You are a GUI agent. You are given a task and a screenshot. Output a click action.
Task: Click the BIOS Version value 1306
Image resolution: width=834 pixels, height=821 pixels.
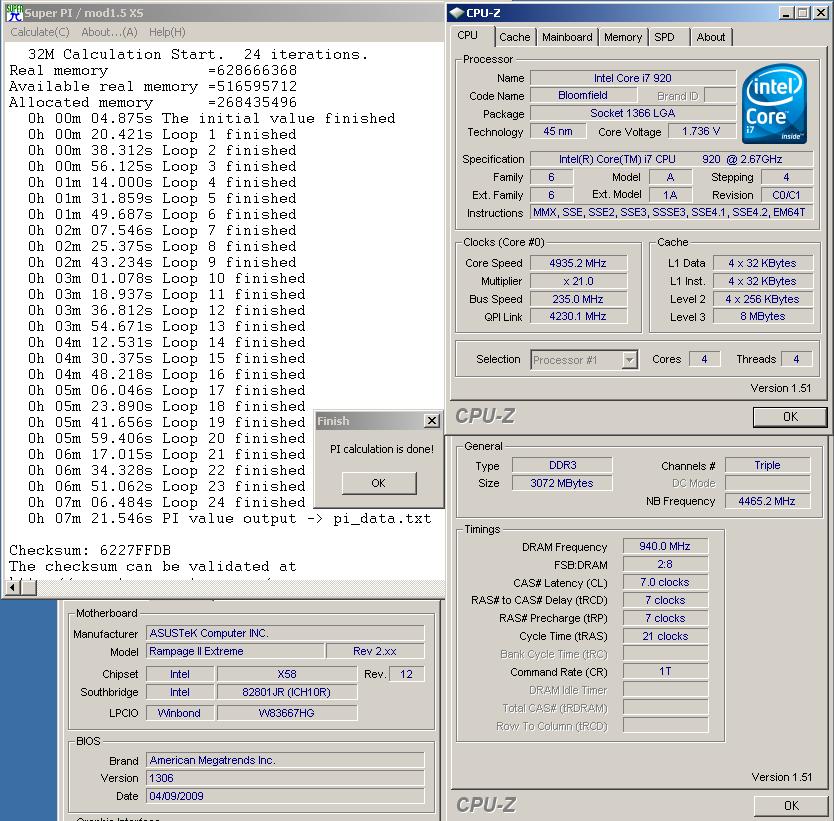(x=285, y=778)
